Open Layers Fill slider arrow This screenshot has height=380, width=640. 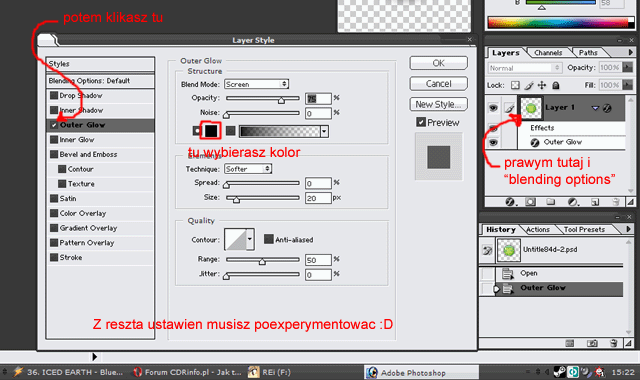[627, 85]
